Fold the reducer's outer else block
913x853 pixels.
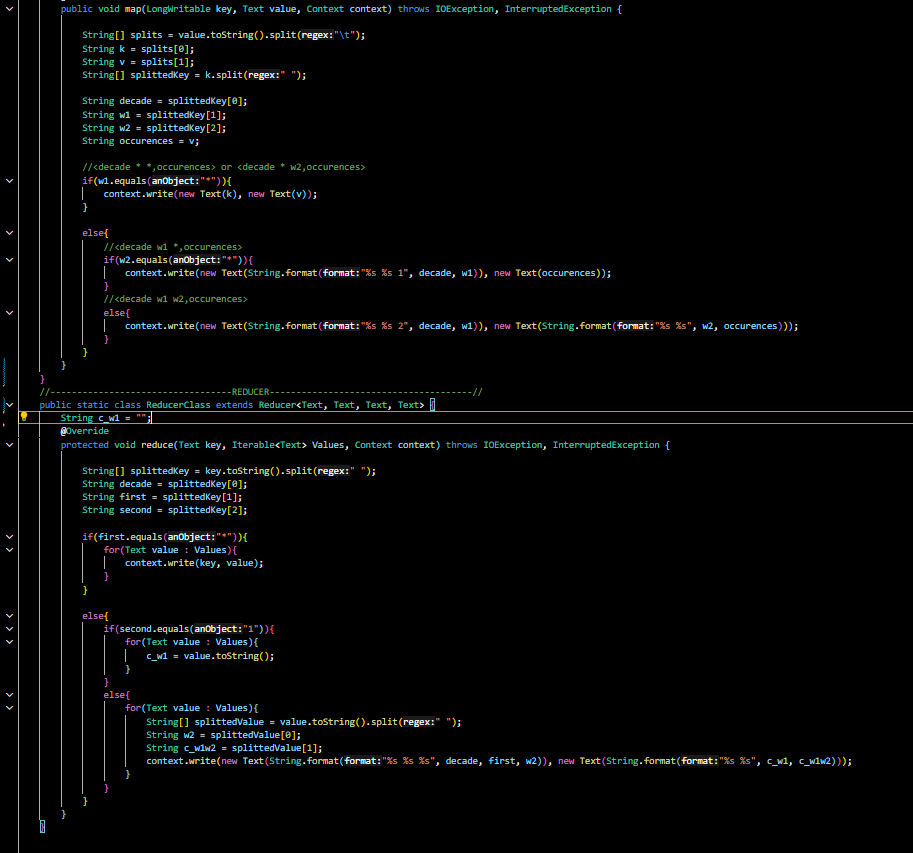pyautogui.click(x=10, y=615)
